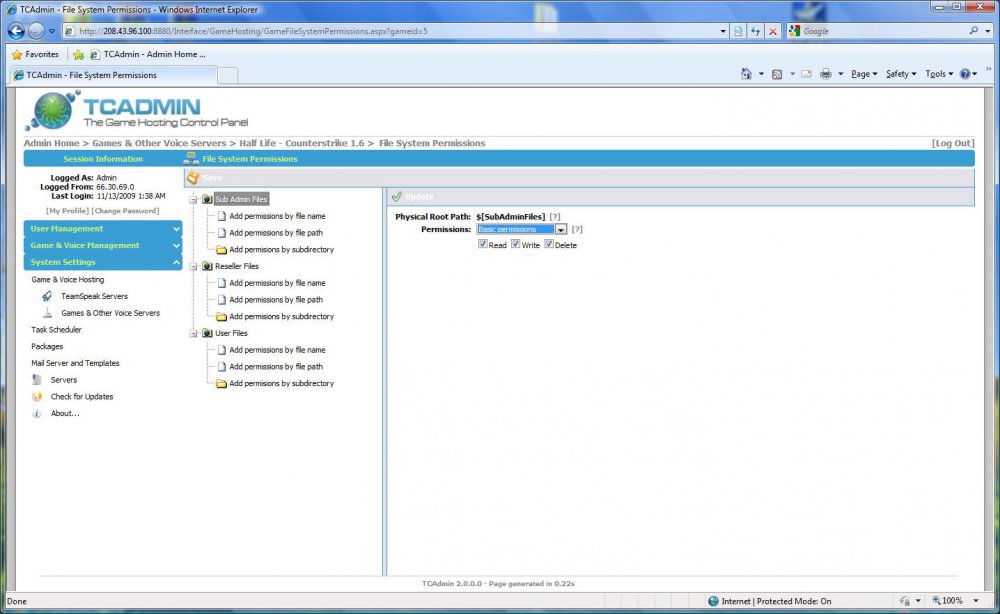Screen dimensions: 1000x614
Task: Open the browser Home icon
Action: pyautogui.click(x=746, y=74)
